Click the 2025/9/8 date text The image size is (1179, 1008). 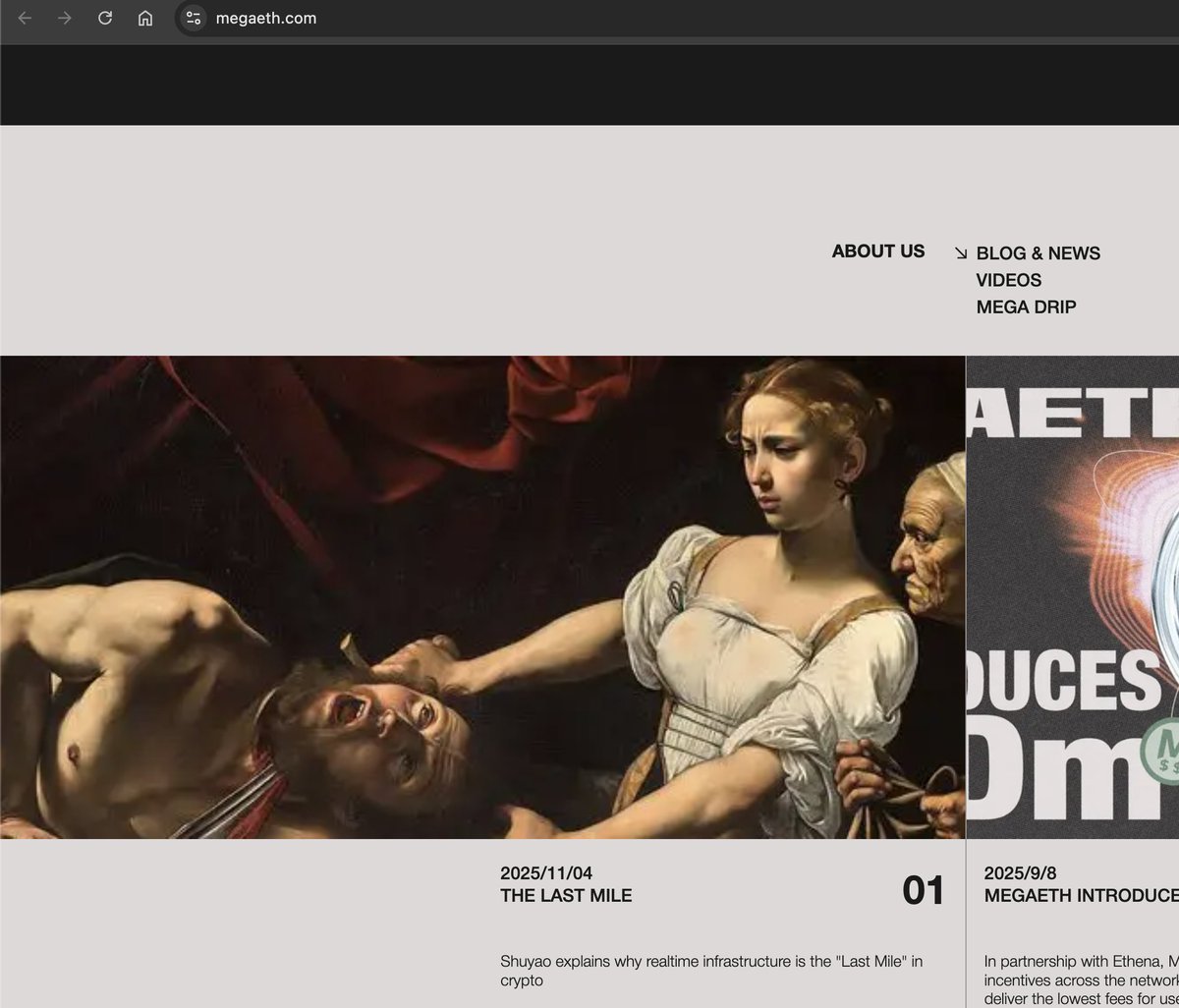click(x=1020, y=872)
